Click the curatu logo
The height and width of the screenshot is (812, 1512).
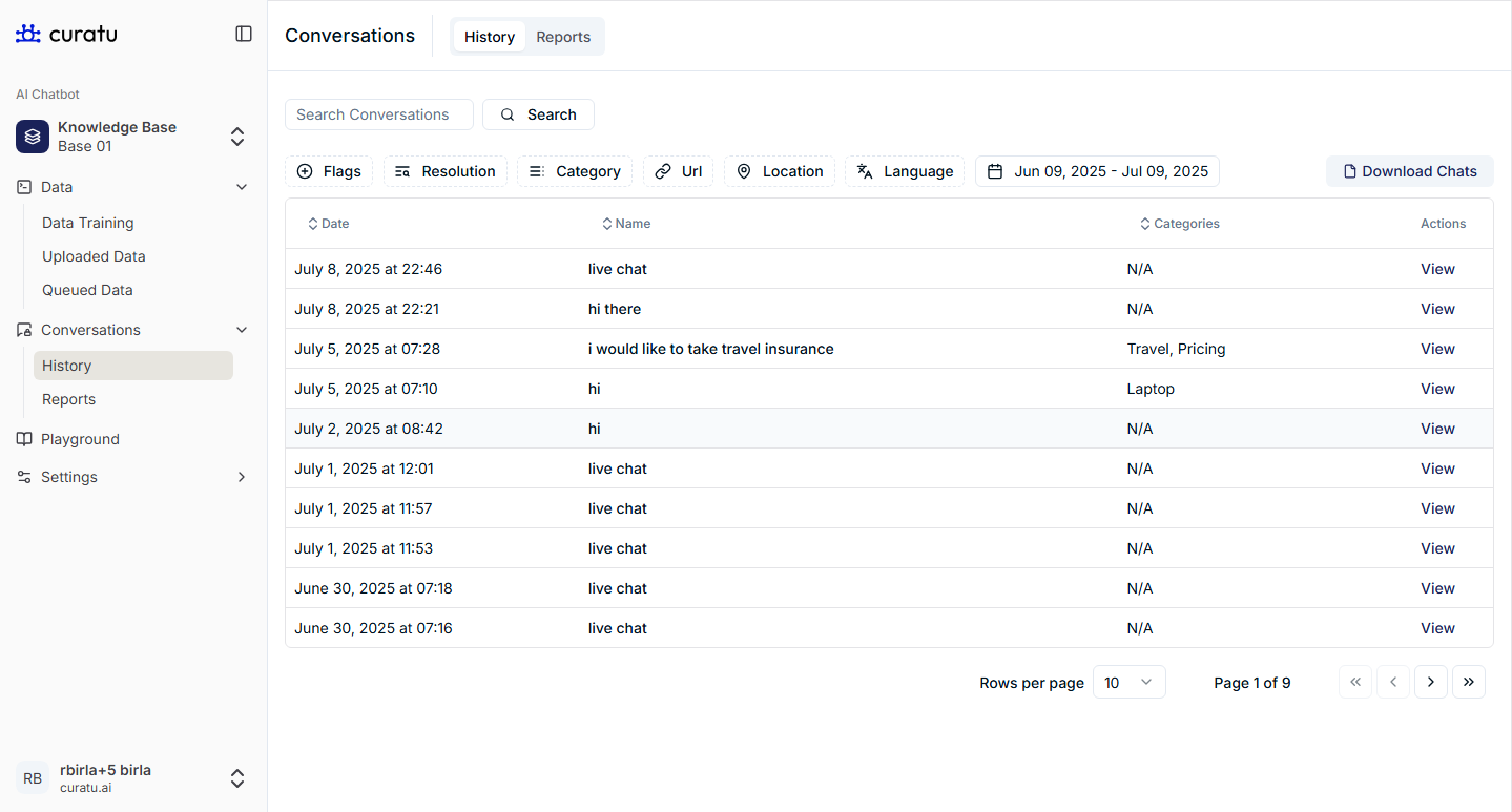[66, 34]
